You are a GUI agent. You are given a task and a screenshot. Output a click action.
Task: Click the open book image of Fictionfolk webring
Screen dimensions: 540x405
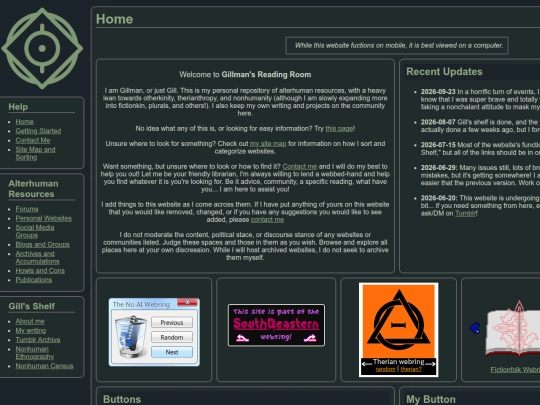(x=513, y=329)
